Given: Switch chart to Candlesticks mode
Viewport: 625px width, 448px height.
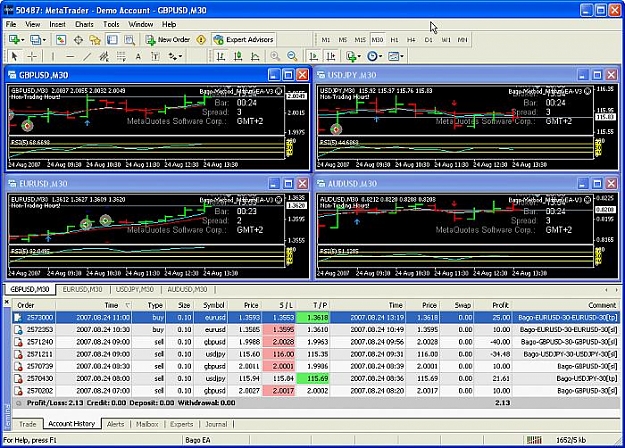Looking at the screenshot, I should (238, 56).
